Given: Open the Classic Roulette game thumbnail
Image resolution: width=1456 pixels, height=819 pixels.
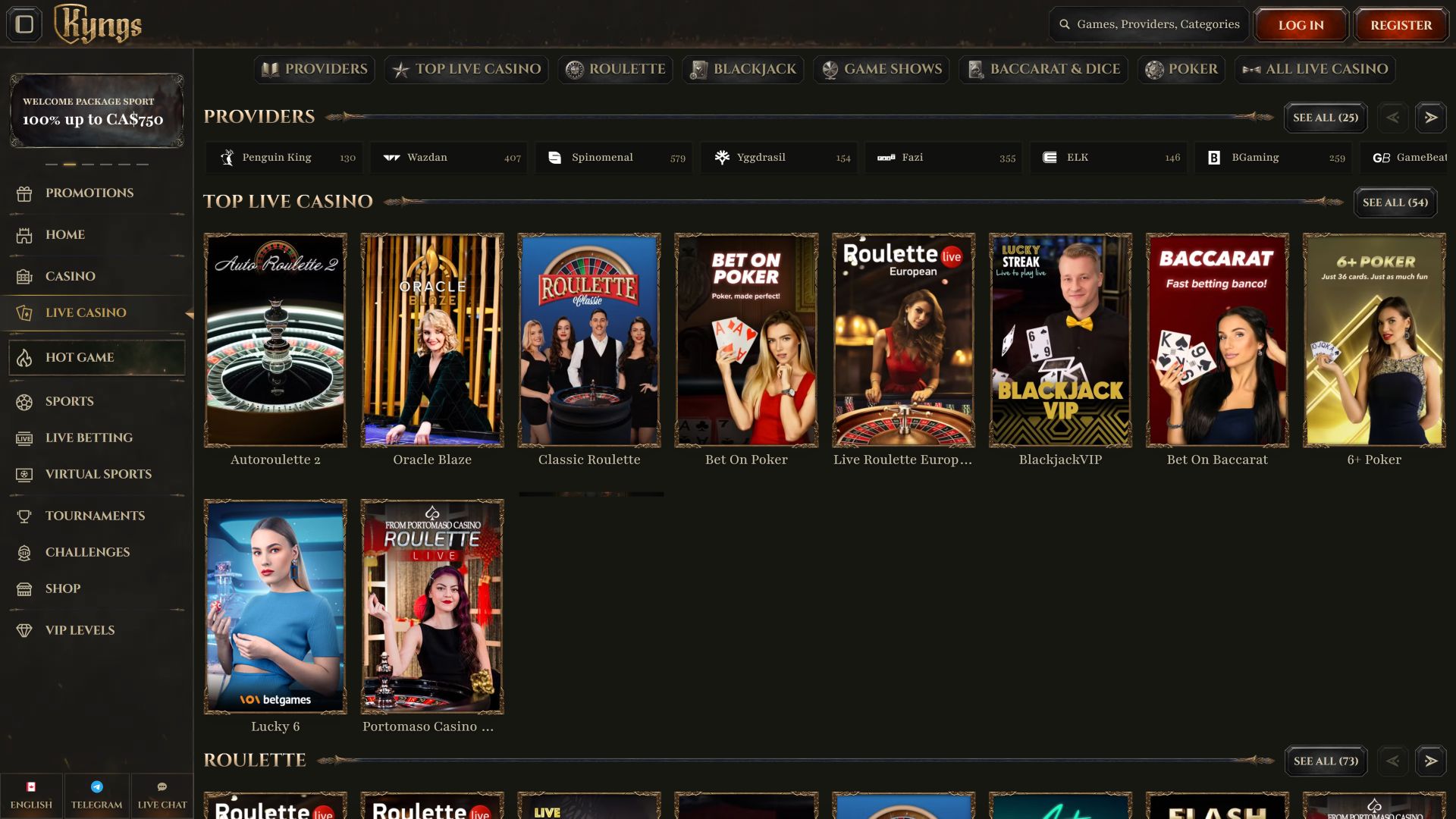Looking at the screenshot, I should point(589,340).
